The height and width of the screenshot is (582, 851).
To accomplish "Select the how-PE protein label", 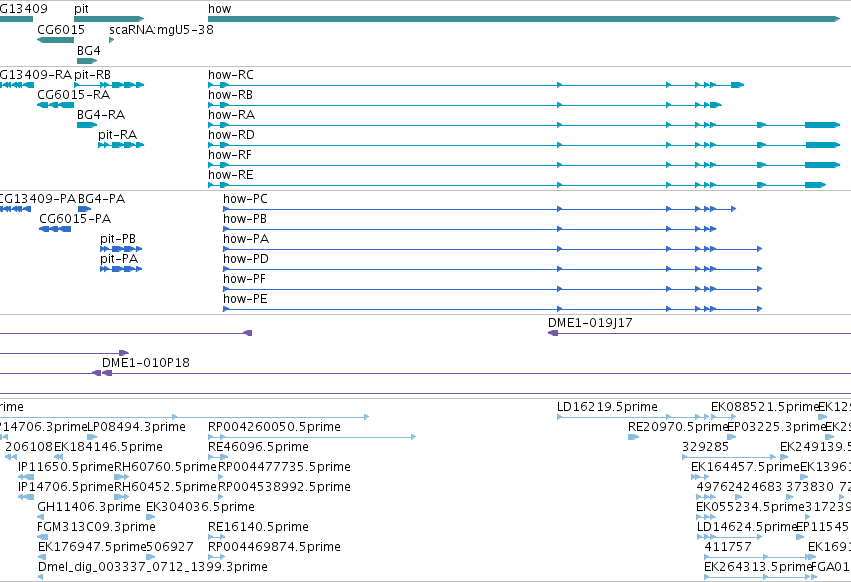I will click(245, 300).
